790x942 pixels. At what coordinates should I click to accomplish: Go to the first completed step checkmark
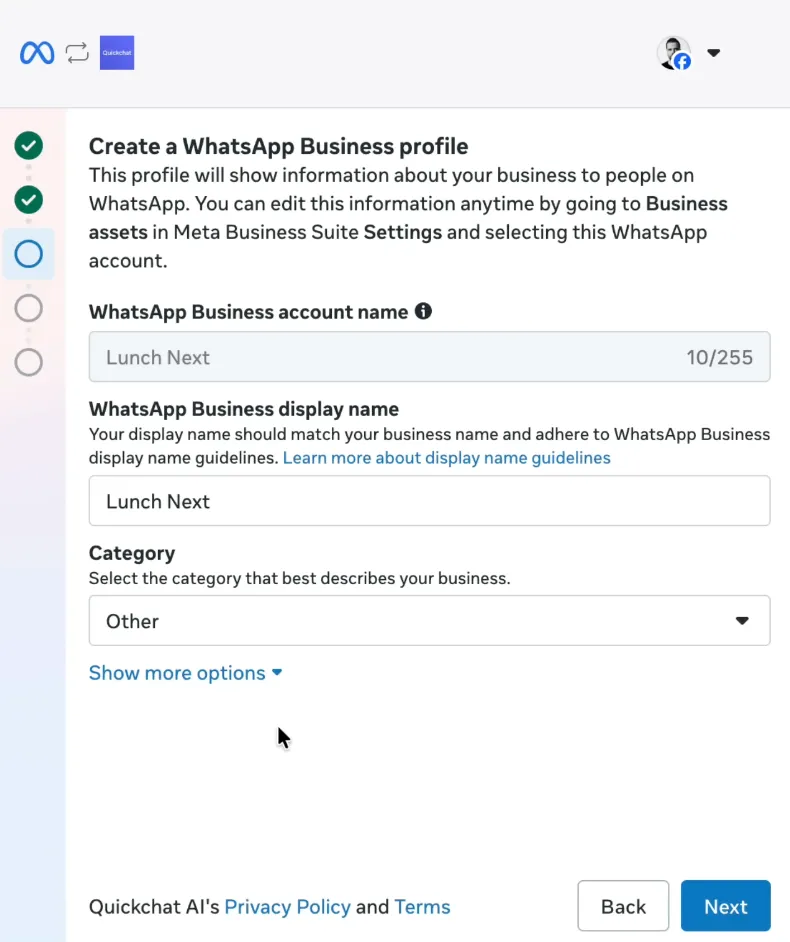coord(29,146)
